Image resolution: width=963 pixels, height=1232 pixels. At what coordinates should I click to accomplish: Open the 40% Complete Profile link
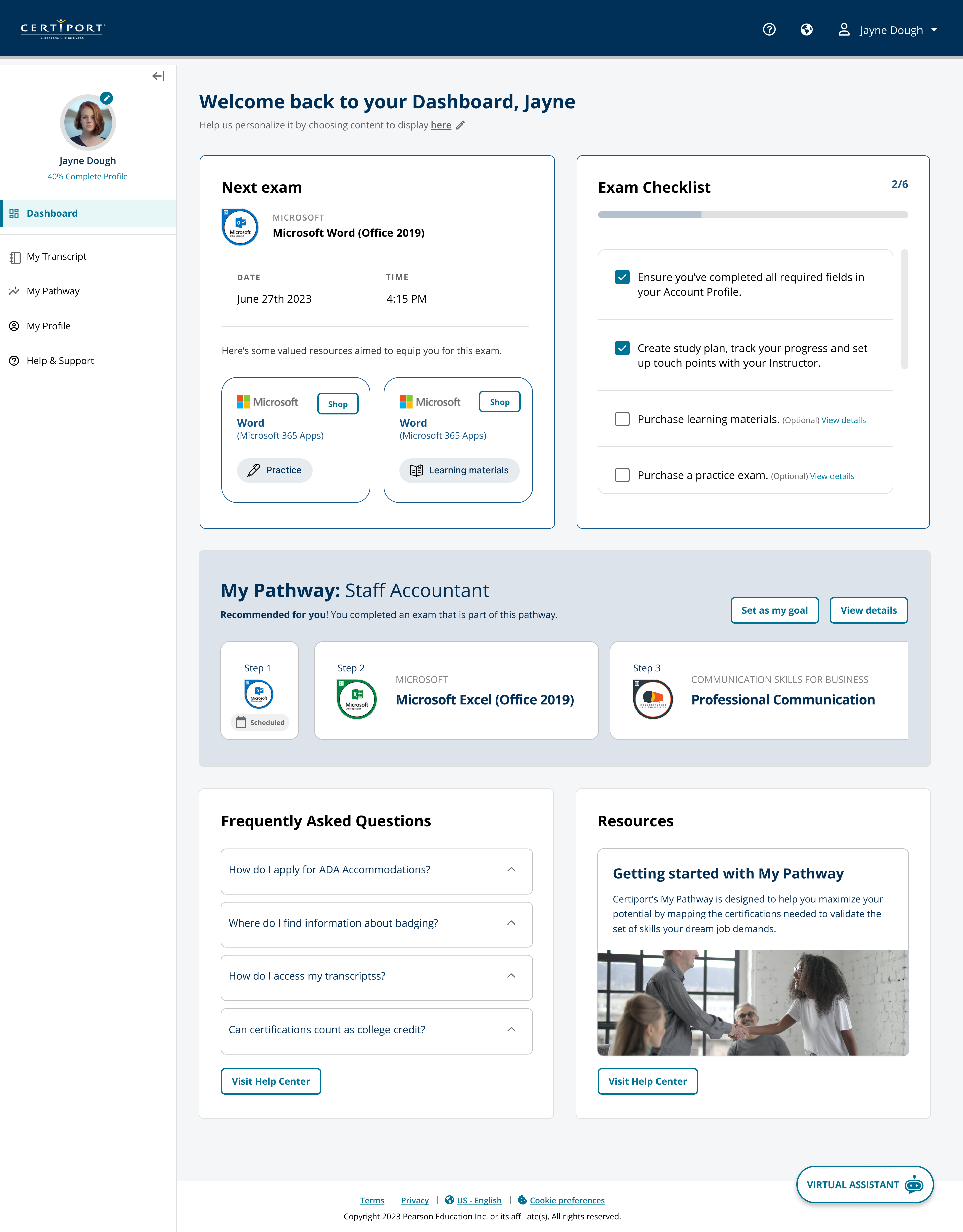pos(87,177)
